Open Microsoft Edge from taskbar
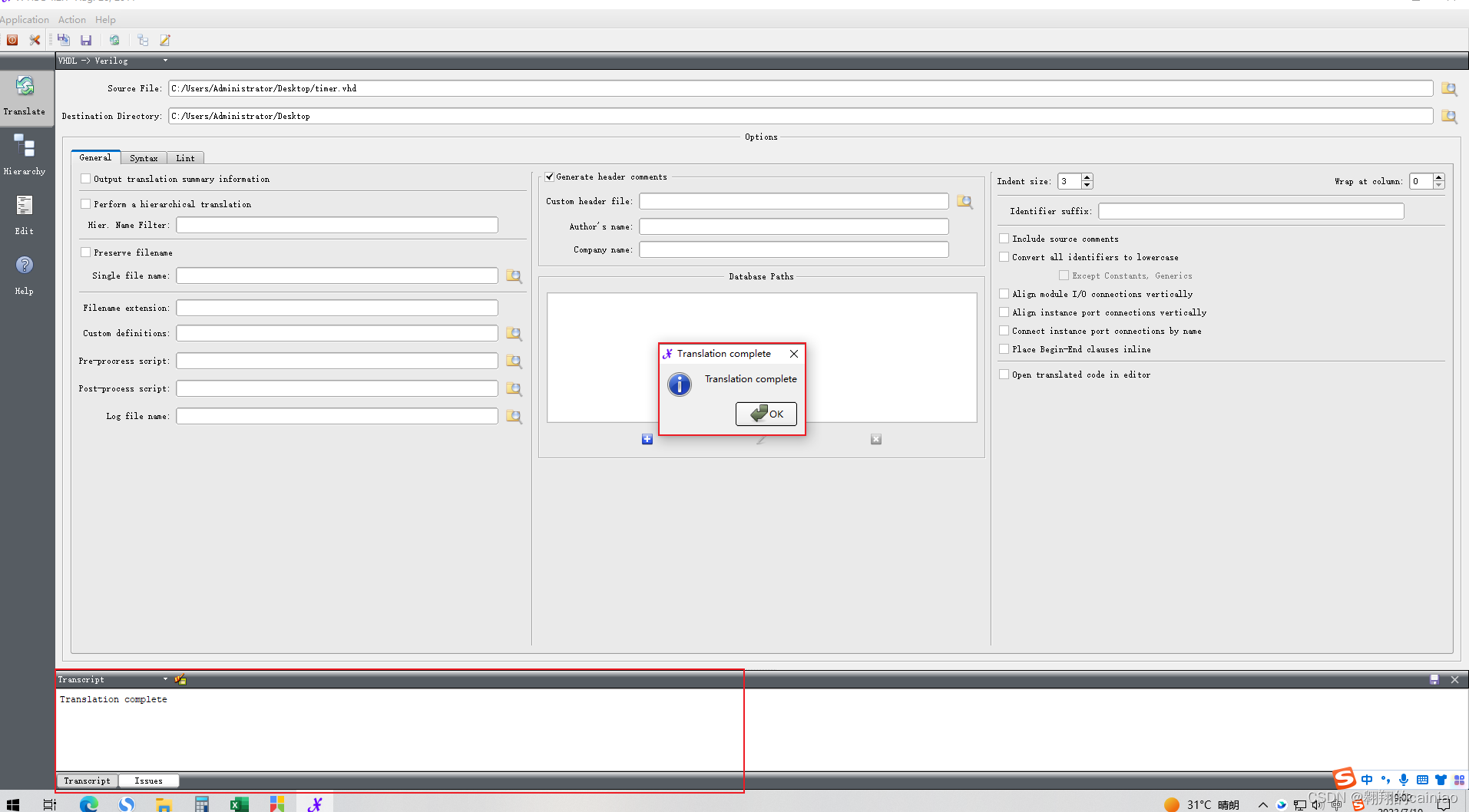This screenshot has width=1469, height=812. click(89, 804)
